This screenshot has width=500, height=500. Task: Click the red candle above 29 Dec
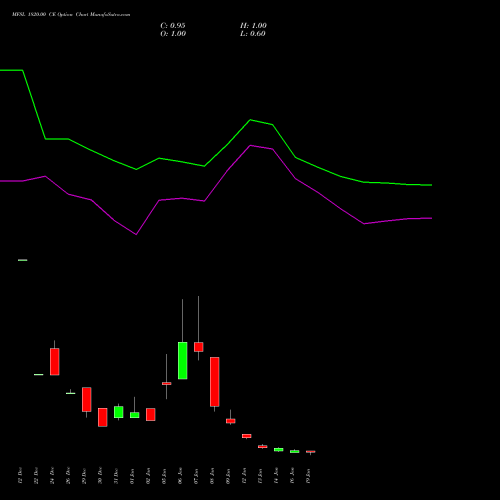87,399
